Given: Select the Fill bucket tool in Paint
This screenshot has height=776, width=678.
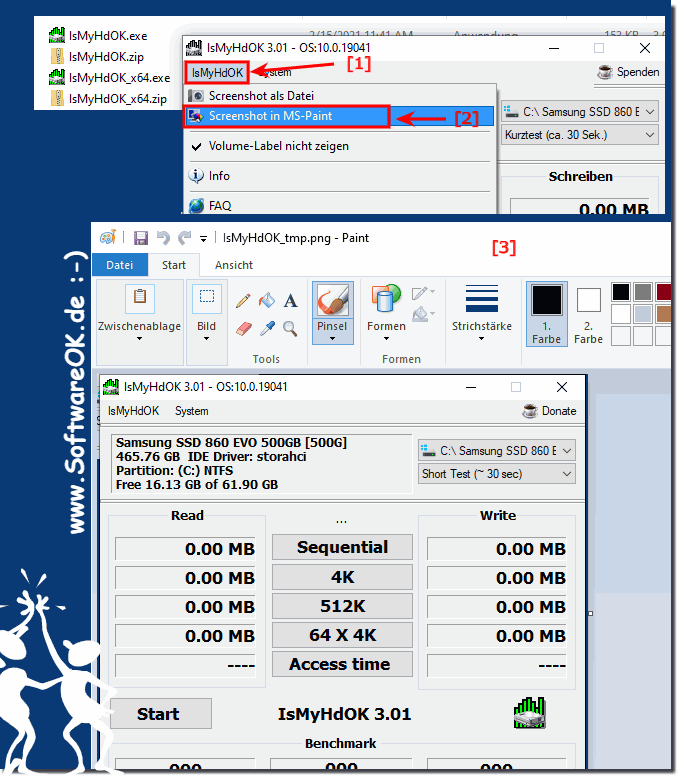Looking at the screenshot, I should coord(267,300).
